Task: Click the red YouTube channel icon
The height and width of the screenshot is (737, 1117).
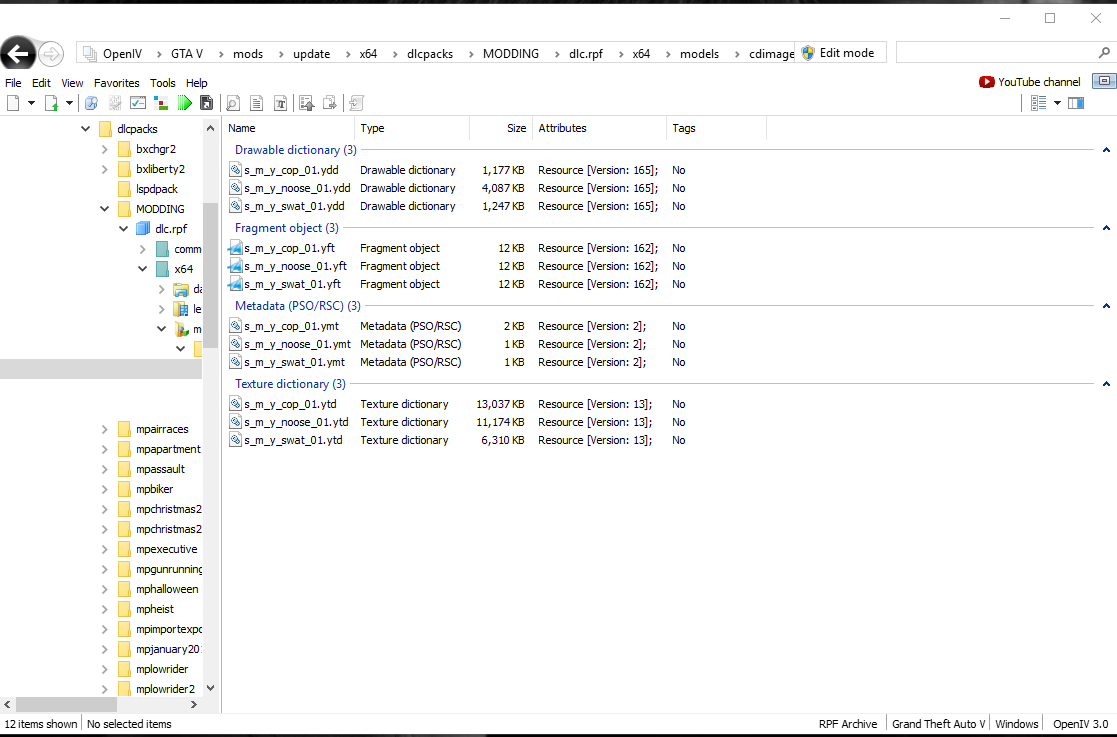Action: click(x=987, y=82)
